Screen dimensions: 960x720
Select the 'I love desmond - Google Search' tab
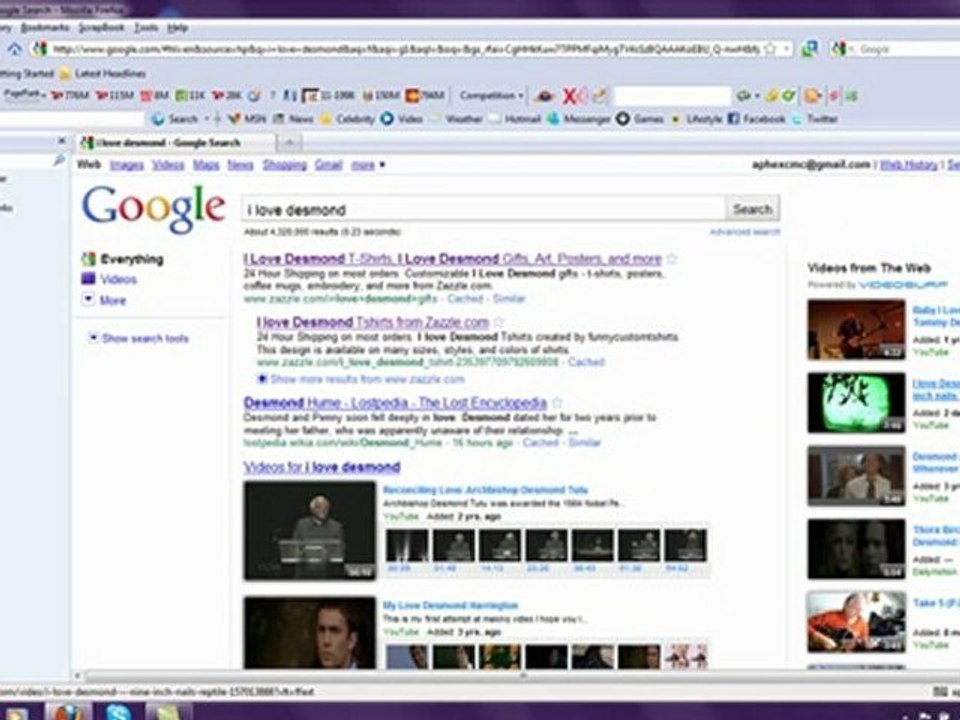pyautogui.click(x=177, y=143)
